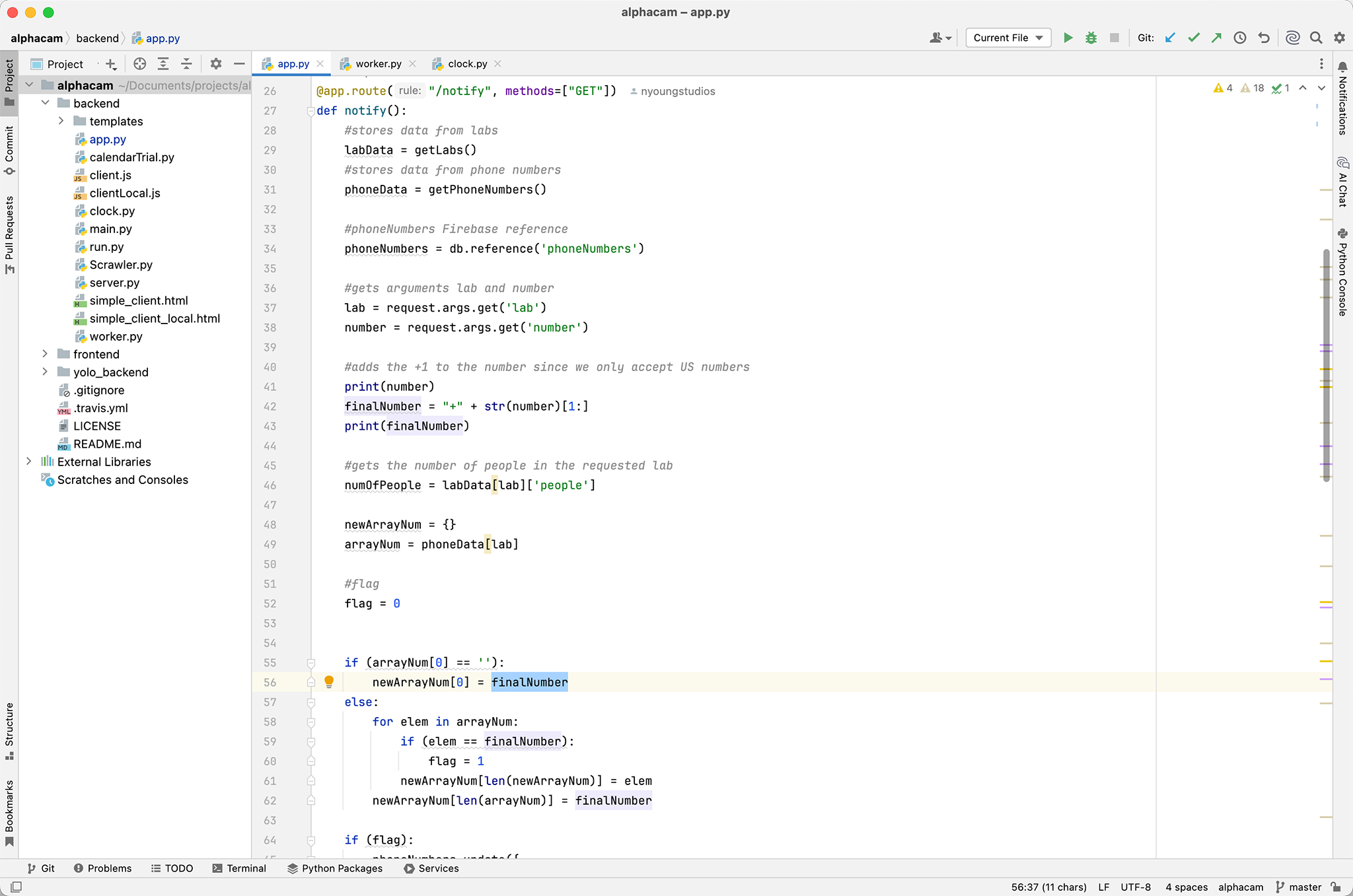Open IDE Settings via the gear icon
This screenshot has width=1353, height=896.
[1339, 38]
